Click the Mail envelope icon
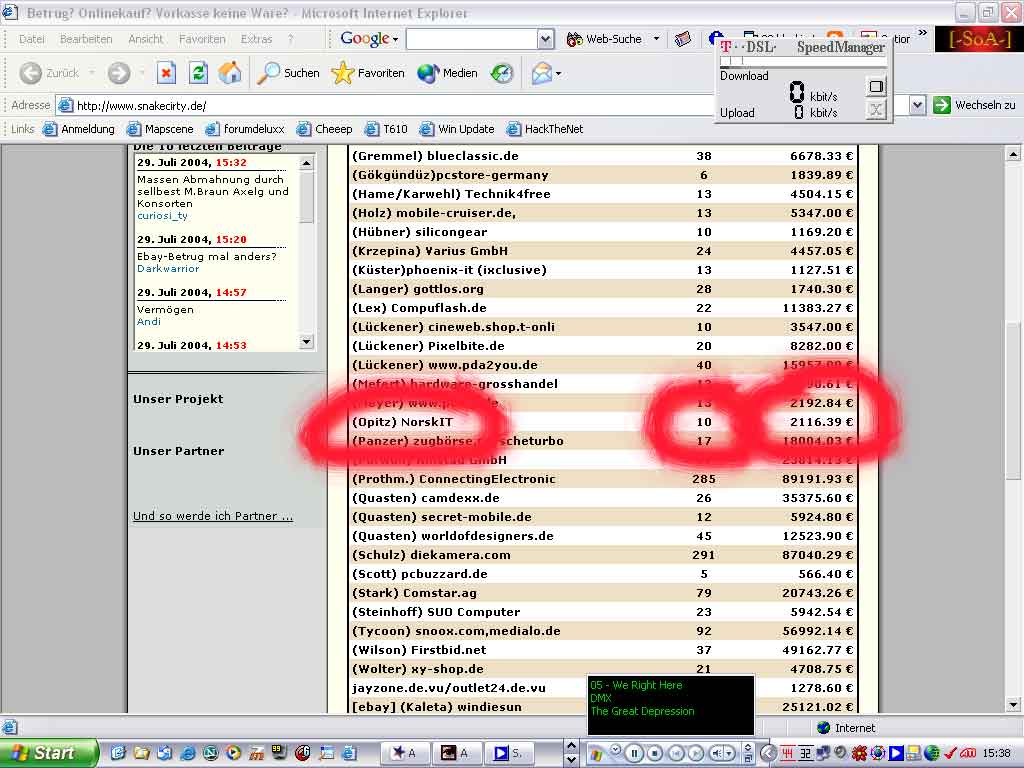The height and width of the screenshot is (768, 1024). pos(541,73)
